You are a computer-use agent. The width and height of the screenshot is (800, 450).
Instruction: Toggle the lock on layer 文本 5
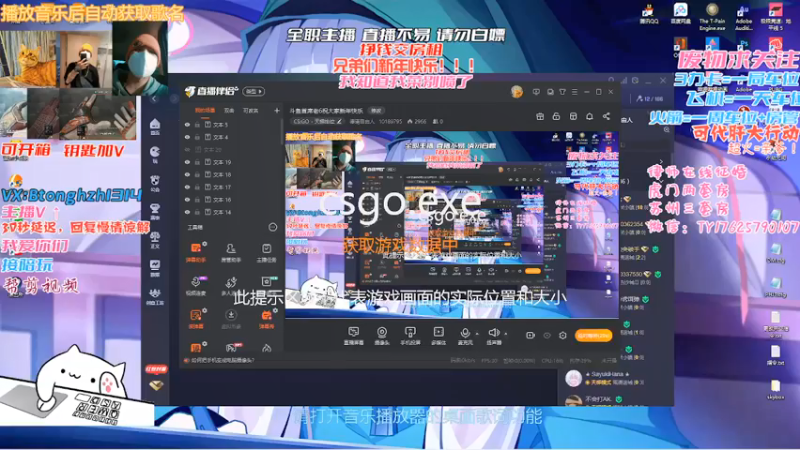click(197, 124)
